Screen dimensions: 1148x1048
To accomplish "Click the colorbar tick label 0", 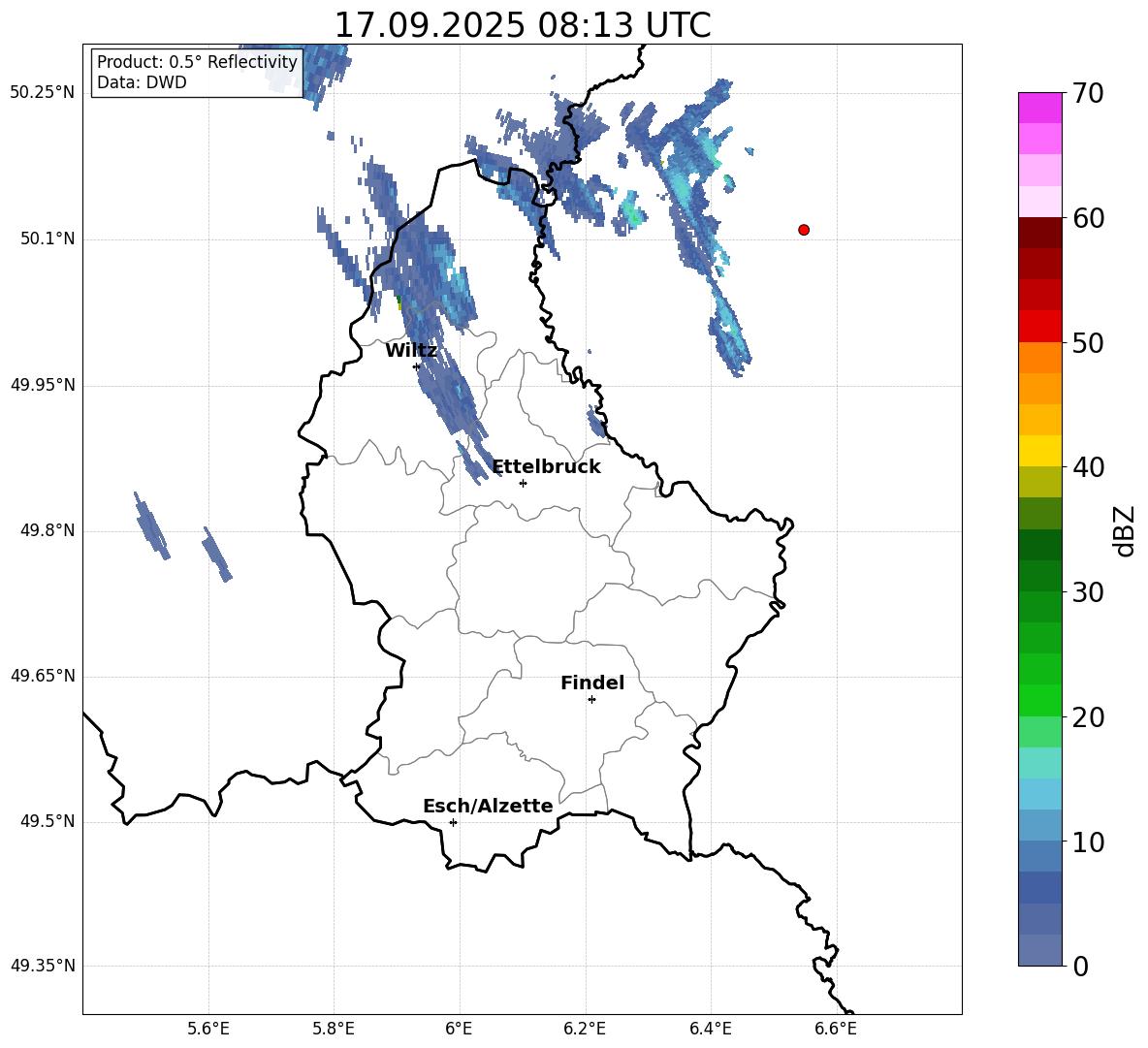I will click(1080, 966).
